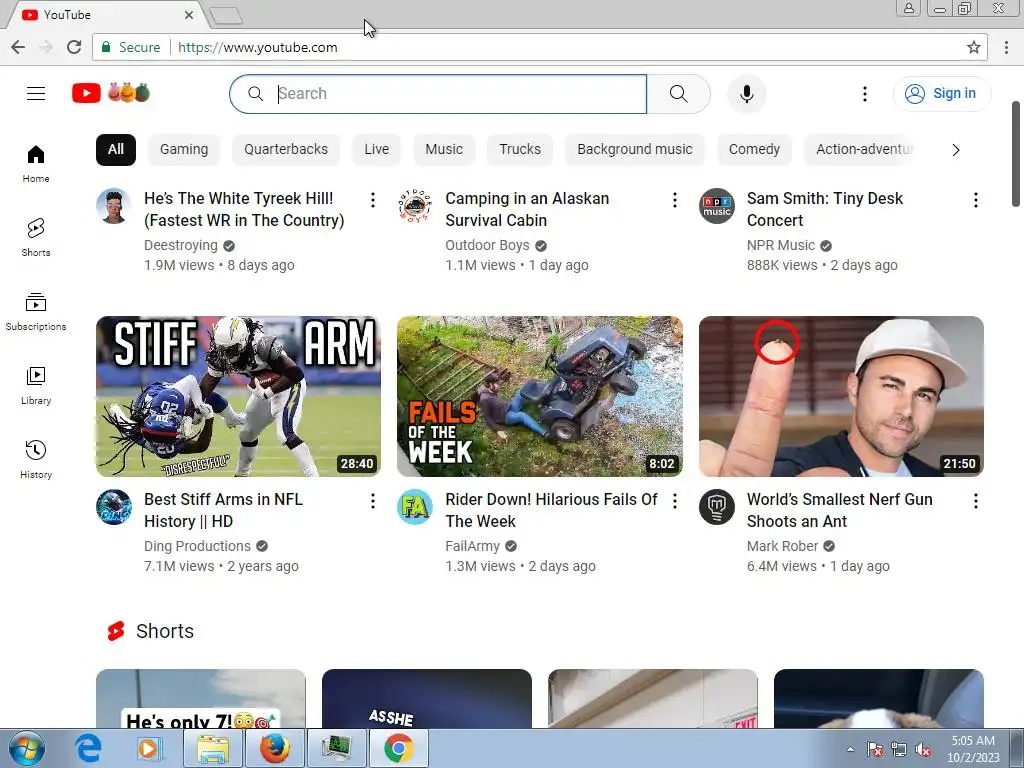The width and height of the screenshot is (1024, 768).
Task: Click the muted volume tray icon
Action: coord(923,749)
